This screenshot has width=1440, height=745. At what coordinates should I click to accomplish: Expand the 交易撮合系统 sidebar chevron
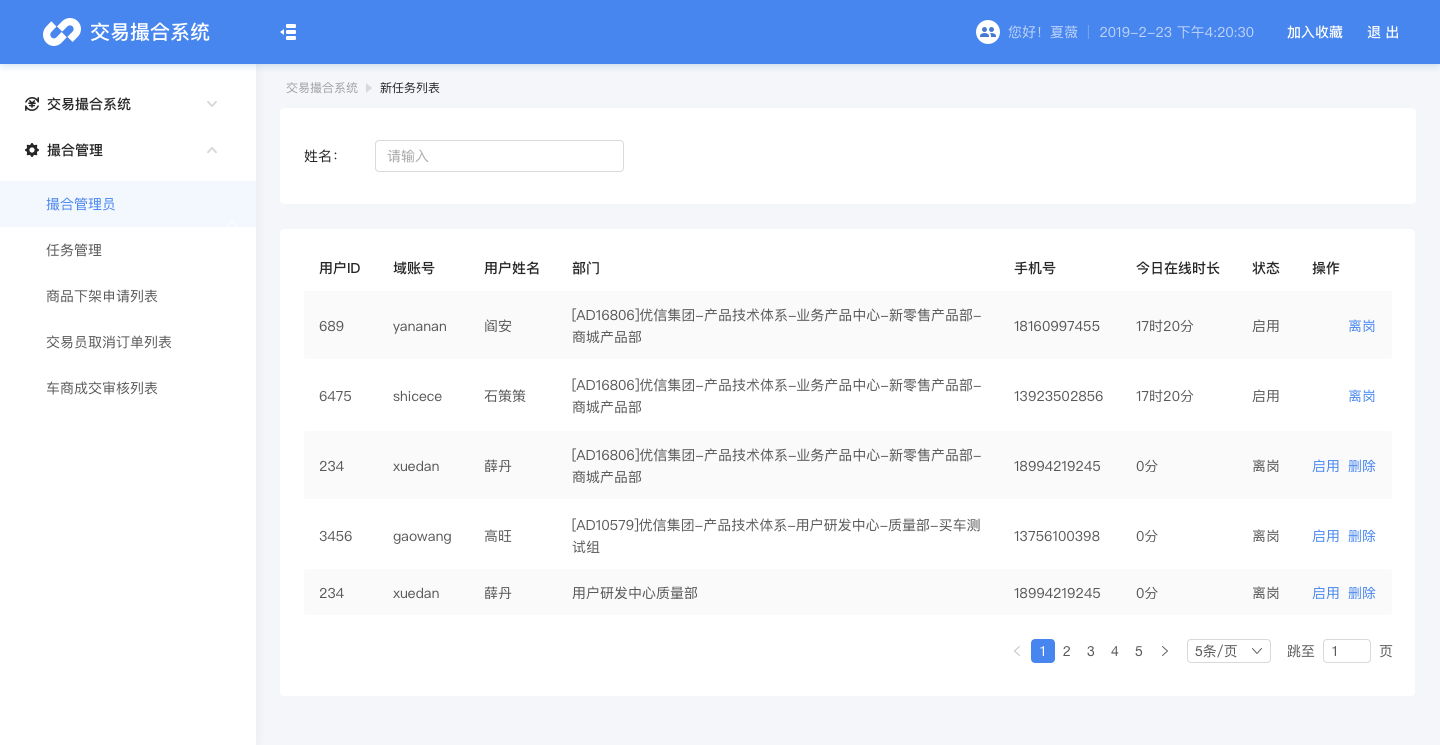click(212, 104)
